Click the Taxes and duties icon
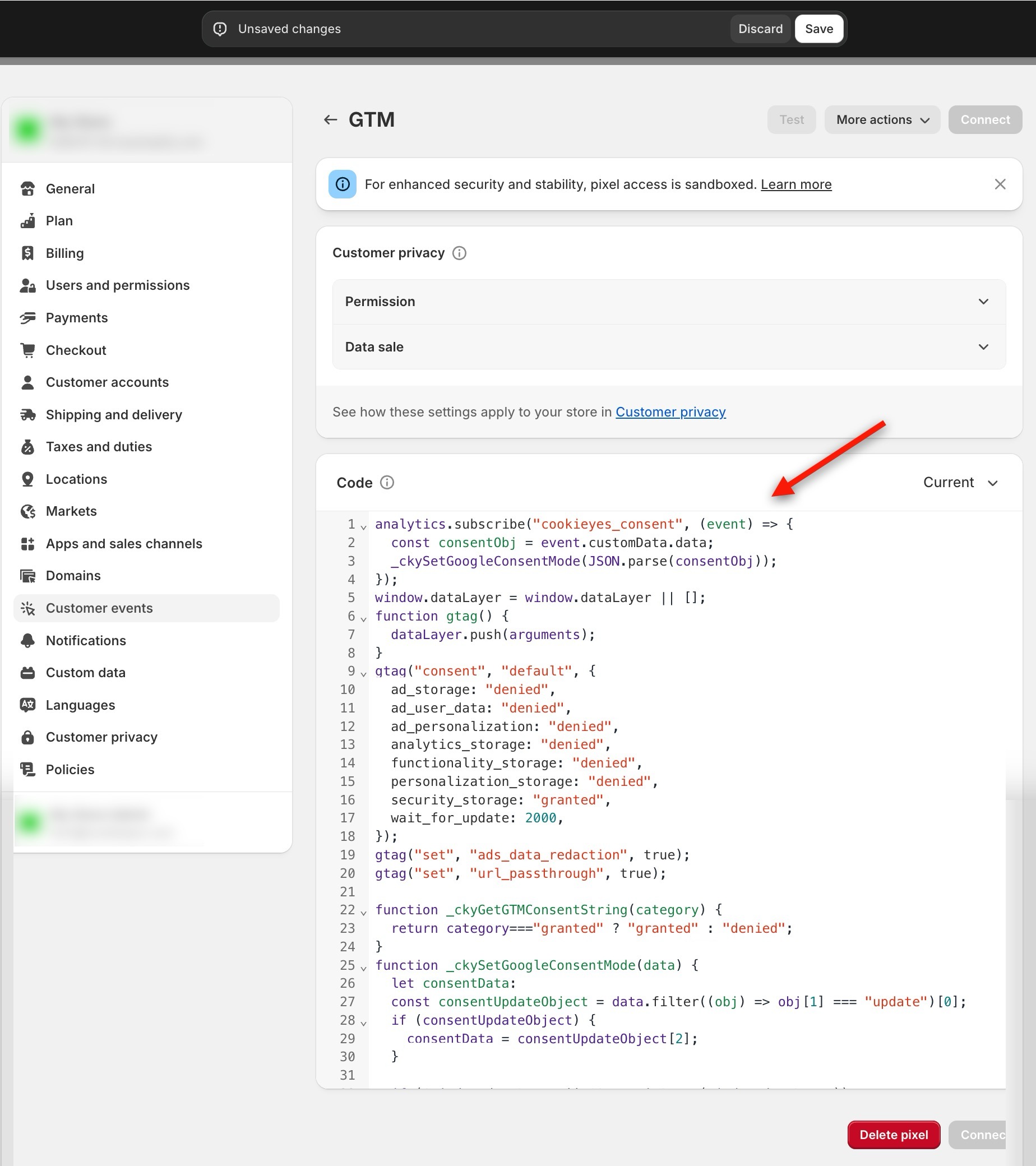The height and width of the screenshot is (1166, 1036). [x=27, y=447]
